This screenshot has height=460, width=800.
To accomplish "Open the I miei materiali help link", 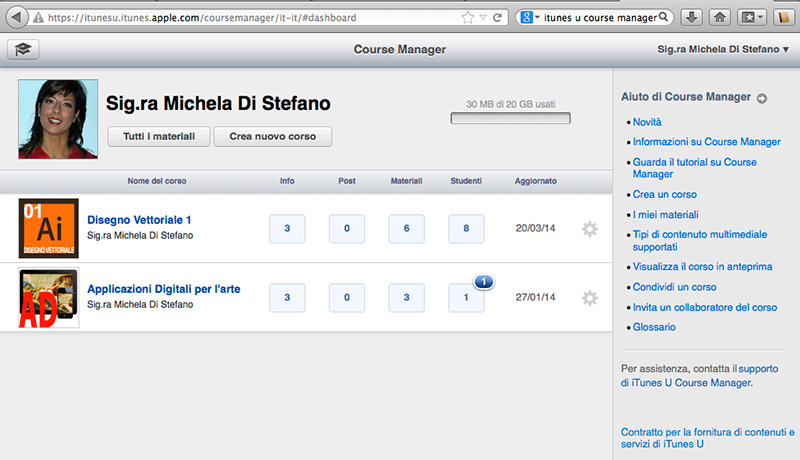I will [666, 215].
